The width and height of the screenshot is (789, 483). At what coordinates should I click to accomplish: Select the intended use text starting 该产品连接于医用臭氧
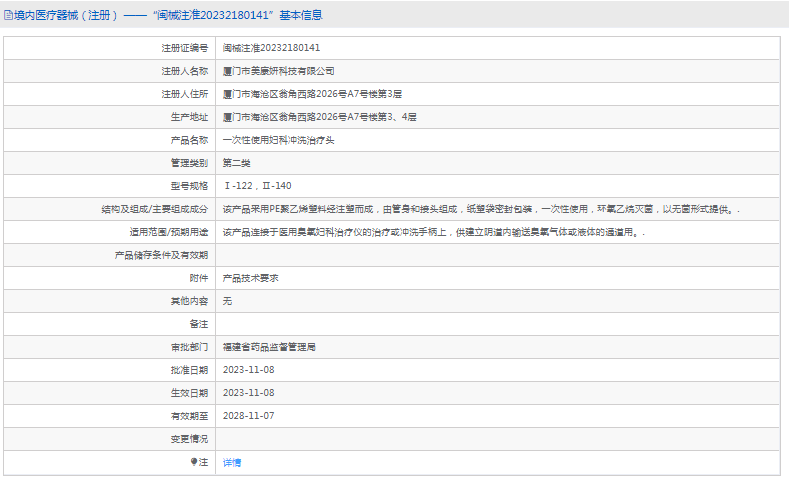pyautogui.click(x=434, y=232)
